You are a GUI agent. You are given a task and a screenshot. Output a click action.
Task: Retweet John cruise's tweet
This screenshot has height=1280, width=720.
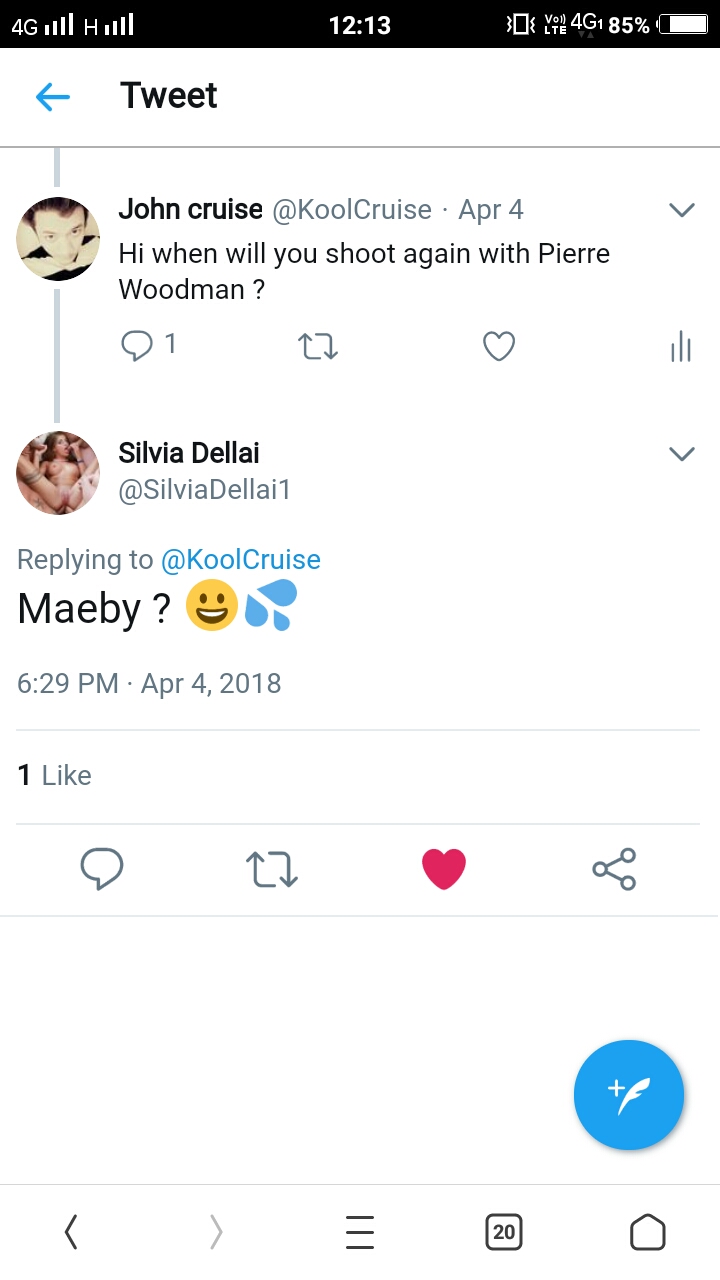click(x=318, y=347)
